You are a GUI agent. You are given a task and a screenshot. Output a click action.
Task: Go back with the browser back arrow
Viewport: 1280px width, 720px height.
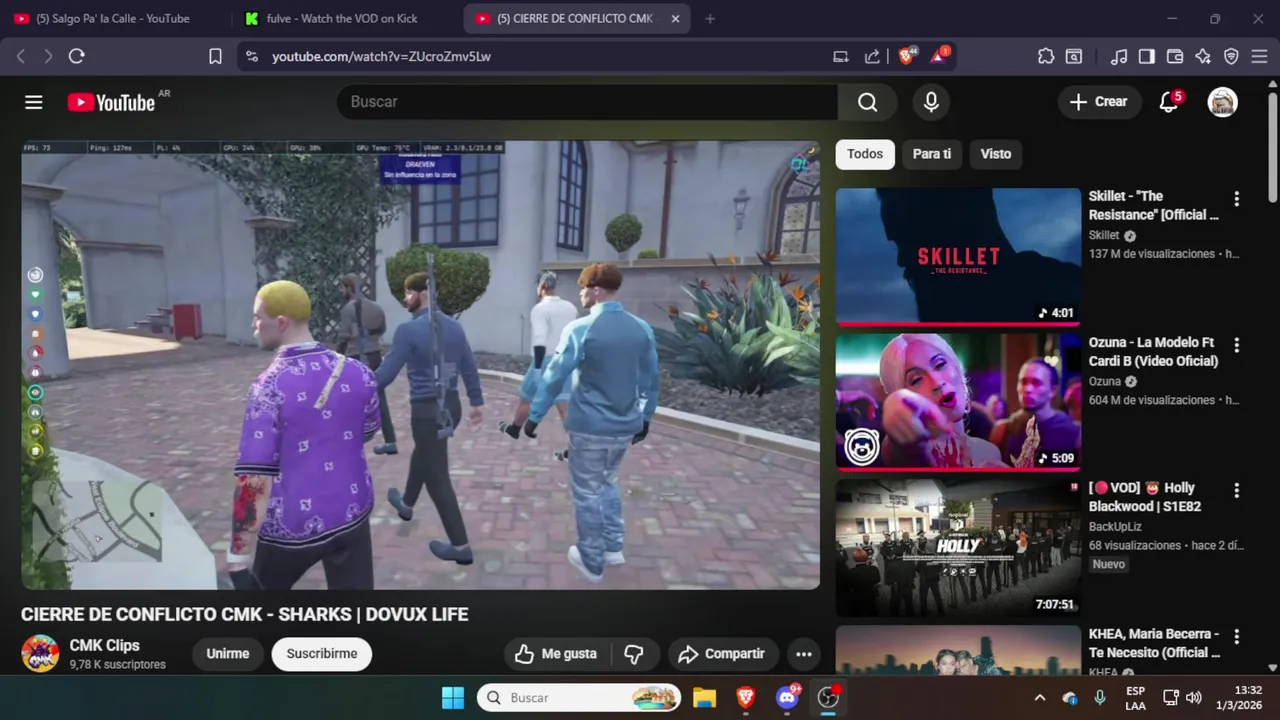point(20,57)
